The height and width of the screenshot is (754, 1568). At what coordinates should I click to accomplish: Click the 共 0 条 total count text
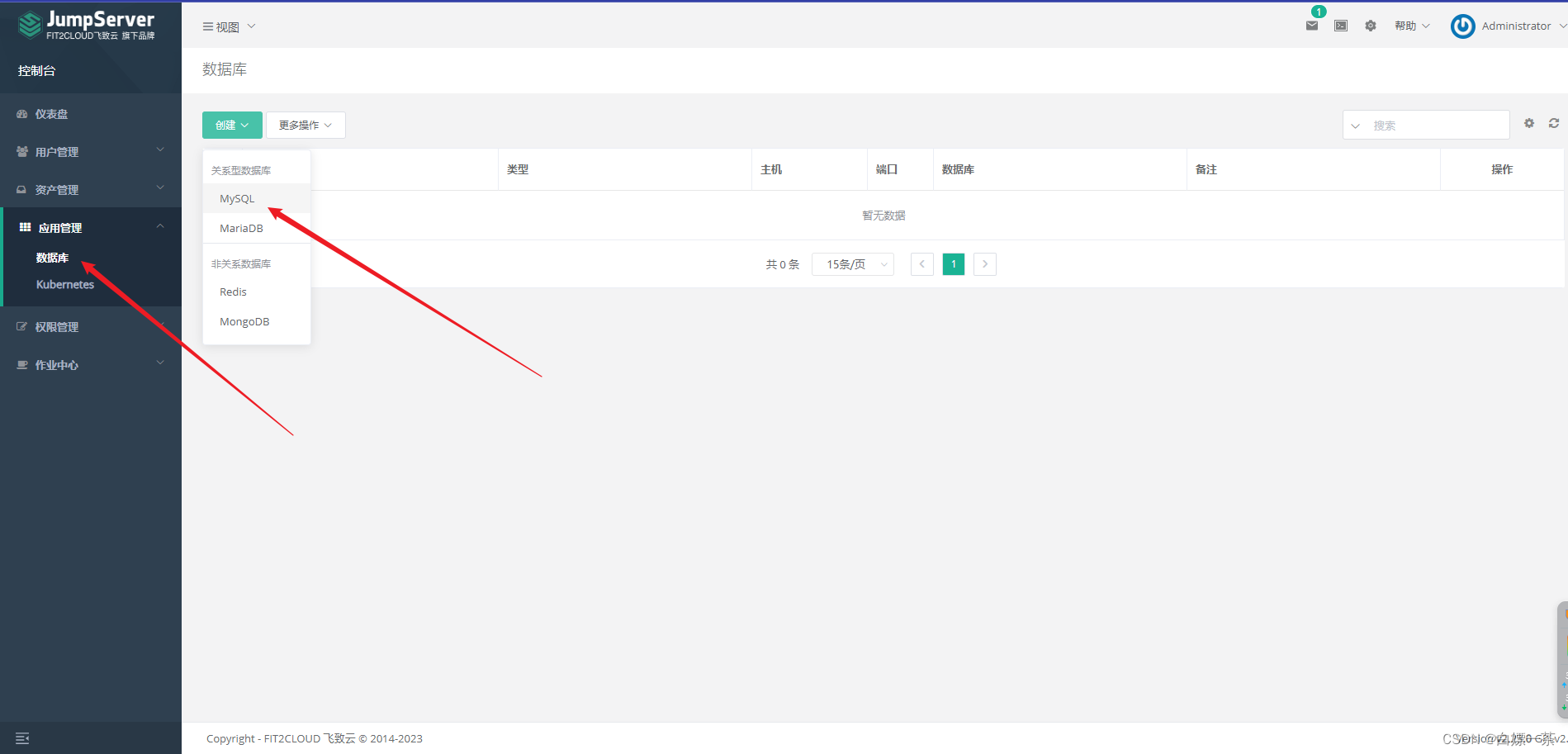coord(783,264)
